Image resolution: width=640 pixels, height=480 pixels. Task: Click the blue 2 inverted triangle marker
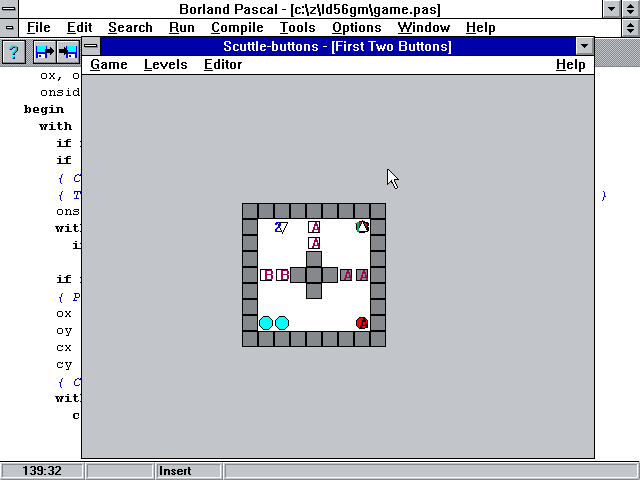281,227
